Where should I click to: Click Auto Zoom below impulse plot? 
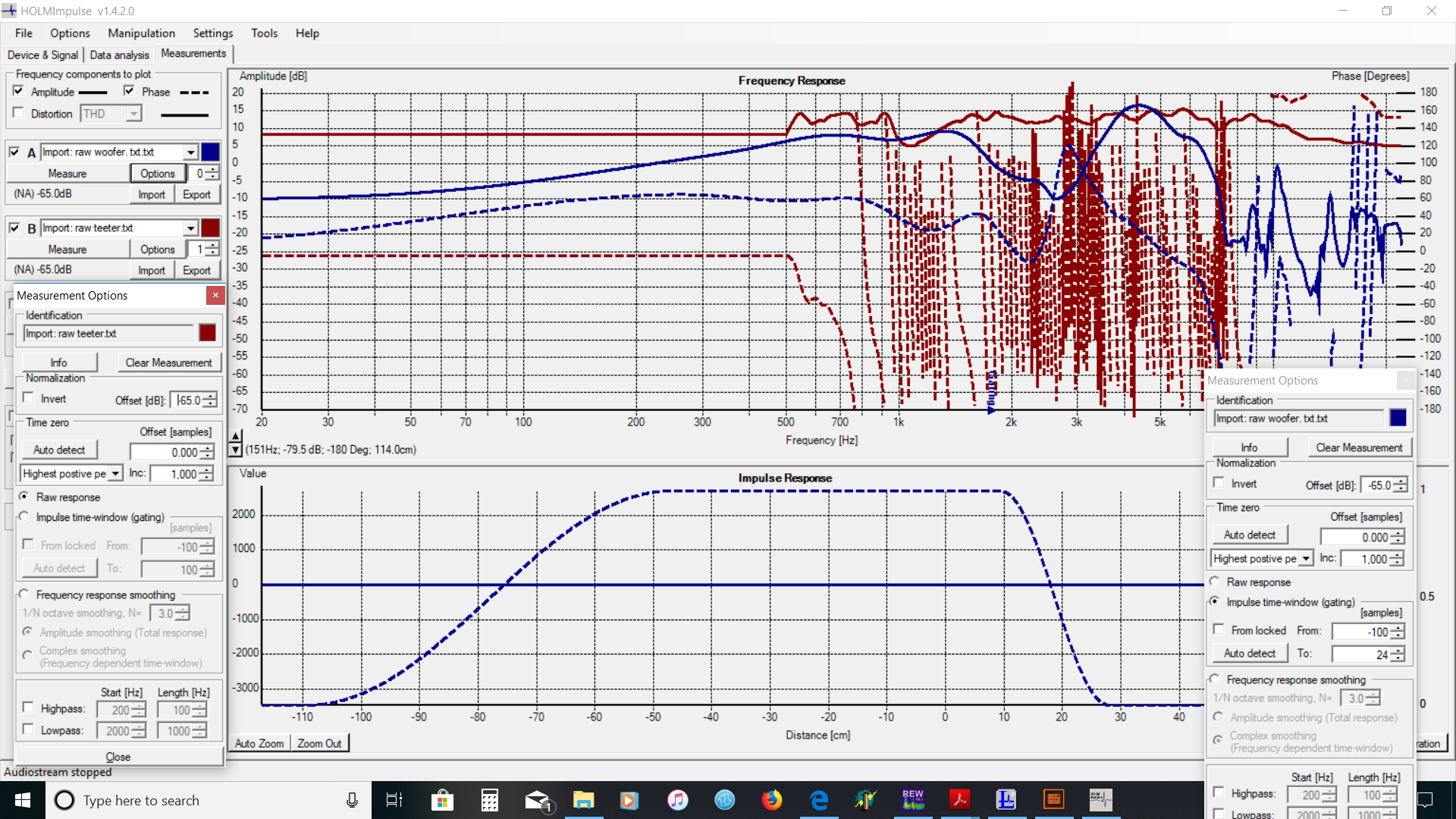click(259, 743)
